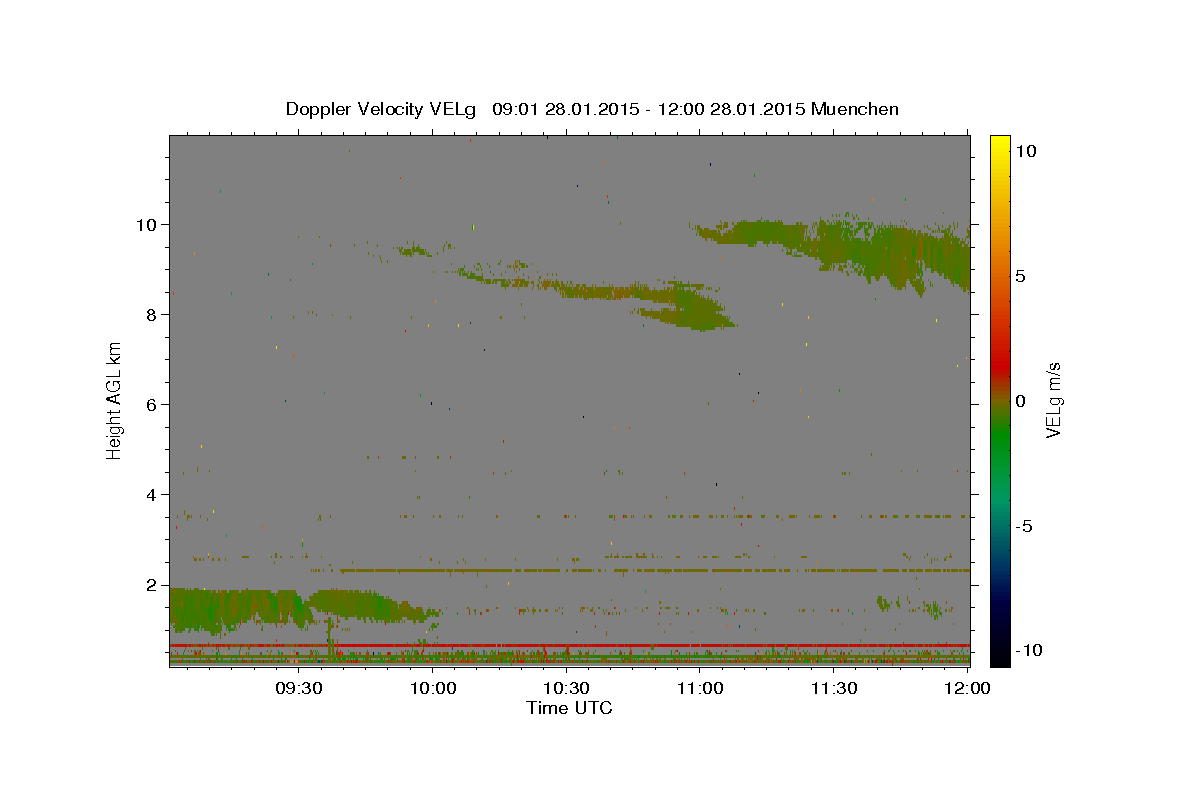
Task: Click the 11:00 time tick label
Action: (700, 688)
